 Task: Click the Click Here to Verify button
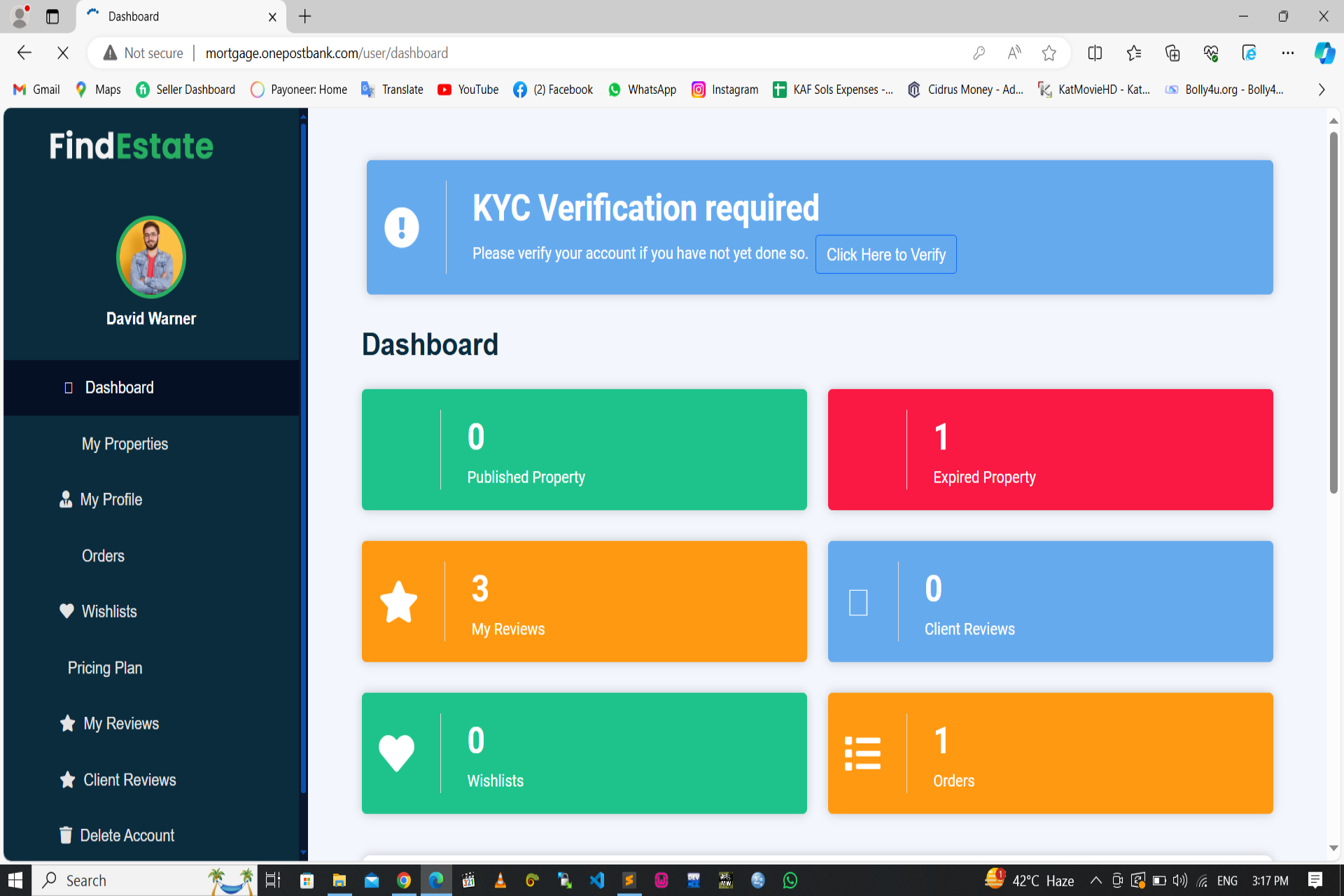885,254
